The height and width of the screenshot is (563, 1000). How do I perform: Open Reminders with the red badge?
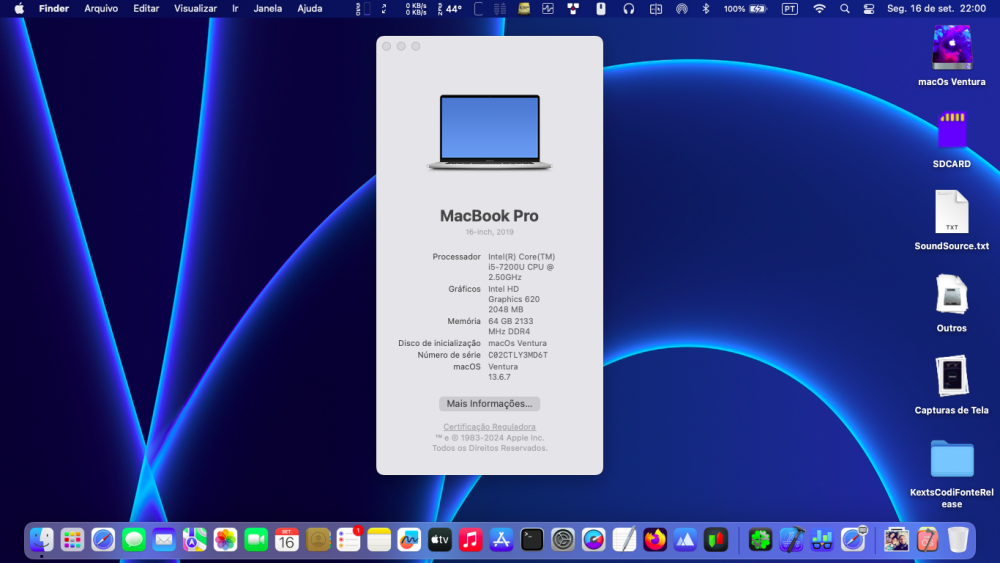click(348, 540)
